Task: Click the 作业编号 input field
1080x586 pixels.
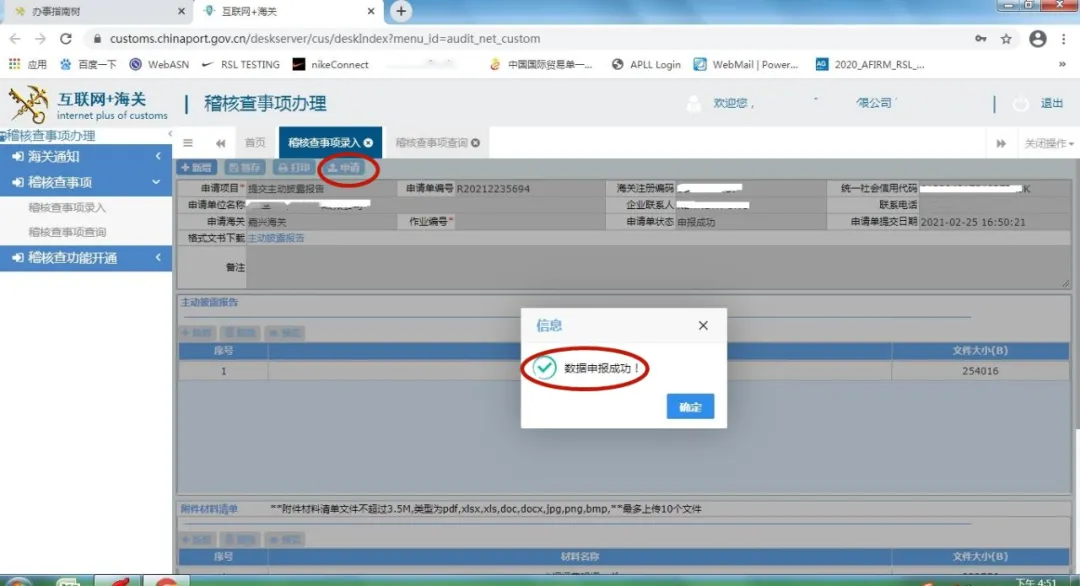Action: click(529, 222)
